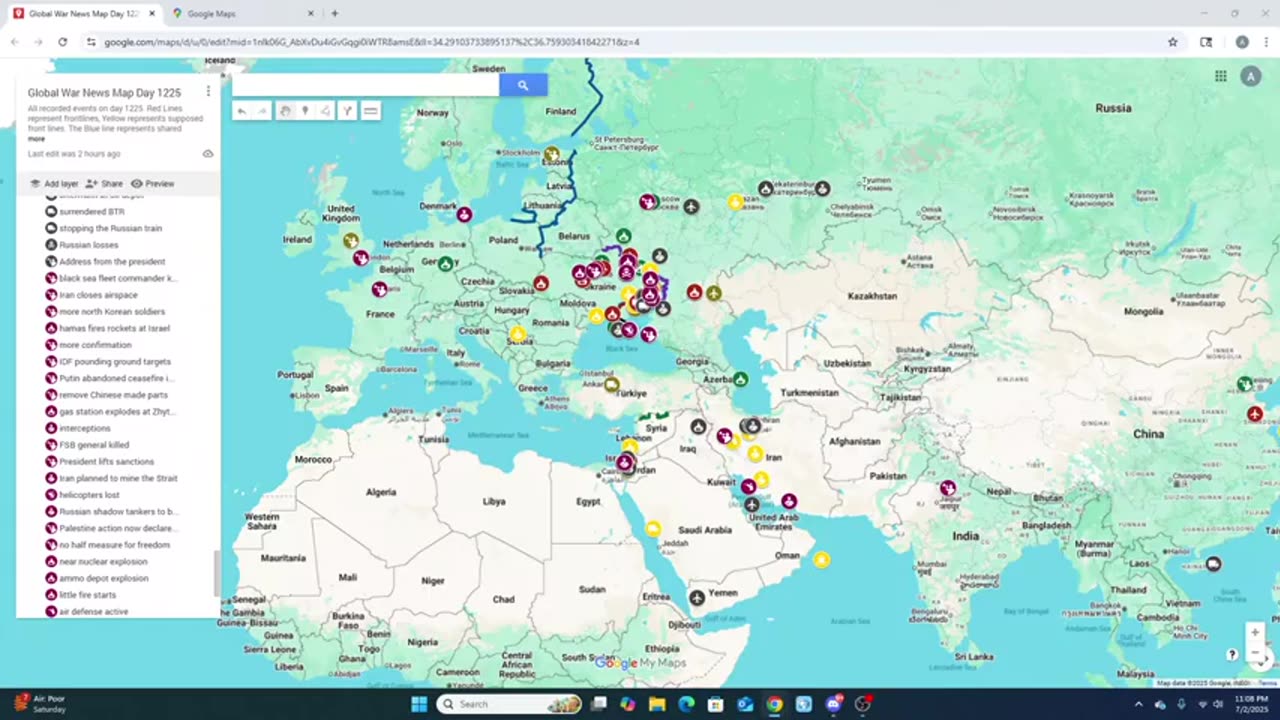The height and width of the screenshot is (720, 1280).
Task: Click the dark marker in Yemen
Action: (697, 598)
